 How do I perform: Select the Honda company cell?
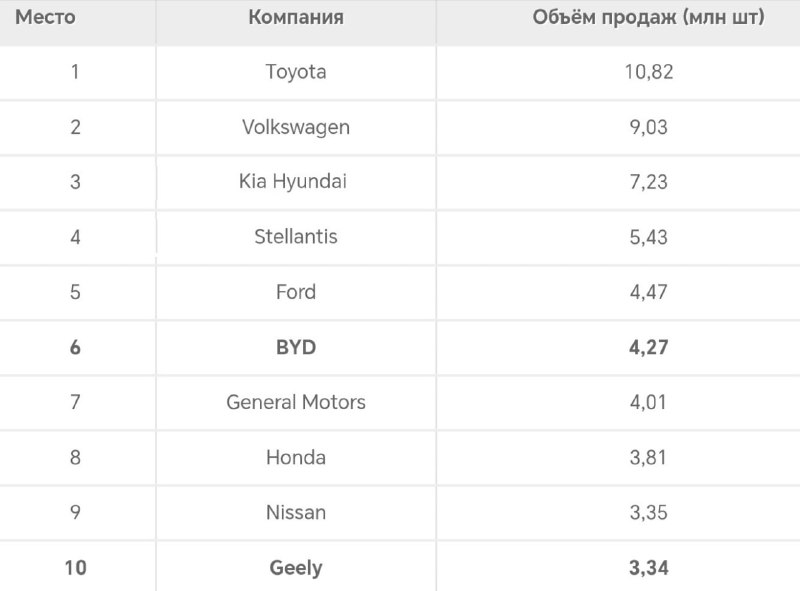click(x=296, y=457)
